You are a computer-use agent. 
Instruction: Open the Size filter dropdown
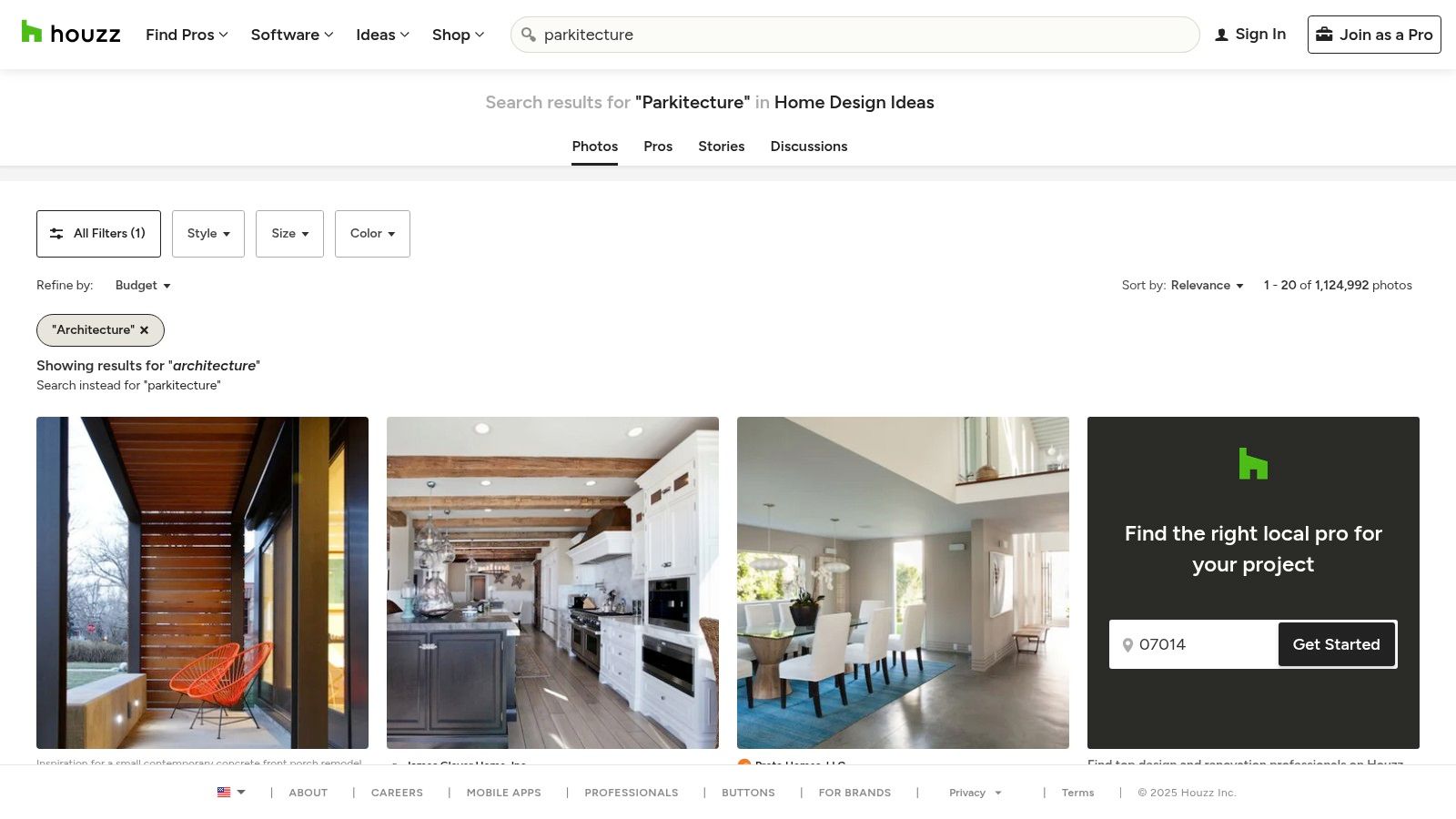pyautogui.click(x=289, y=234)
